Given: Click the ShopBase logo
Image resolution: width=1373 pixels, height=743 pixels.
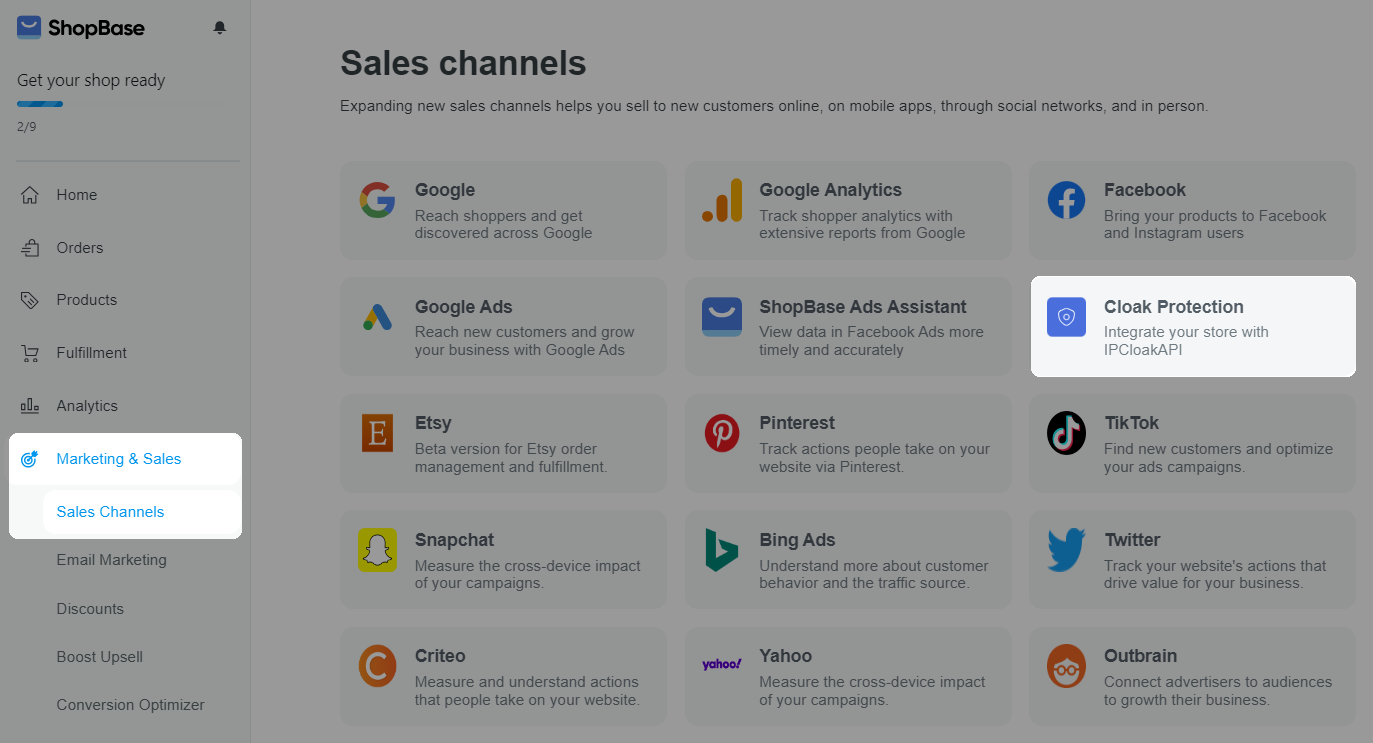Looking at the screenshot, I should point(81,28).
